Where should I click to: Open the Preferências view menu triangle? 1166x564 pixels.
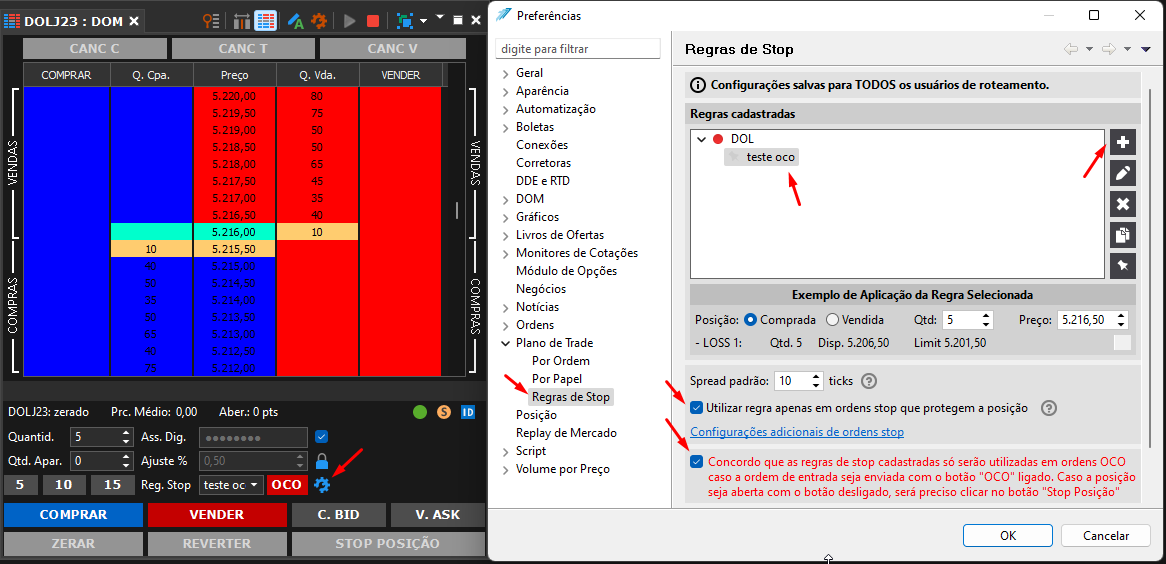[1146, 49]
